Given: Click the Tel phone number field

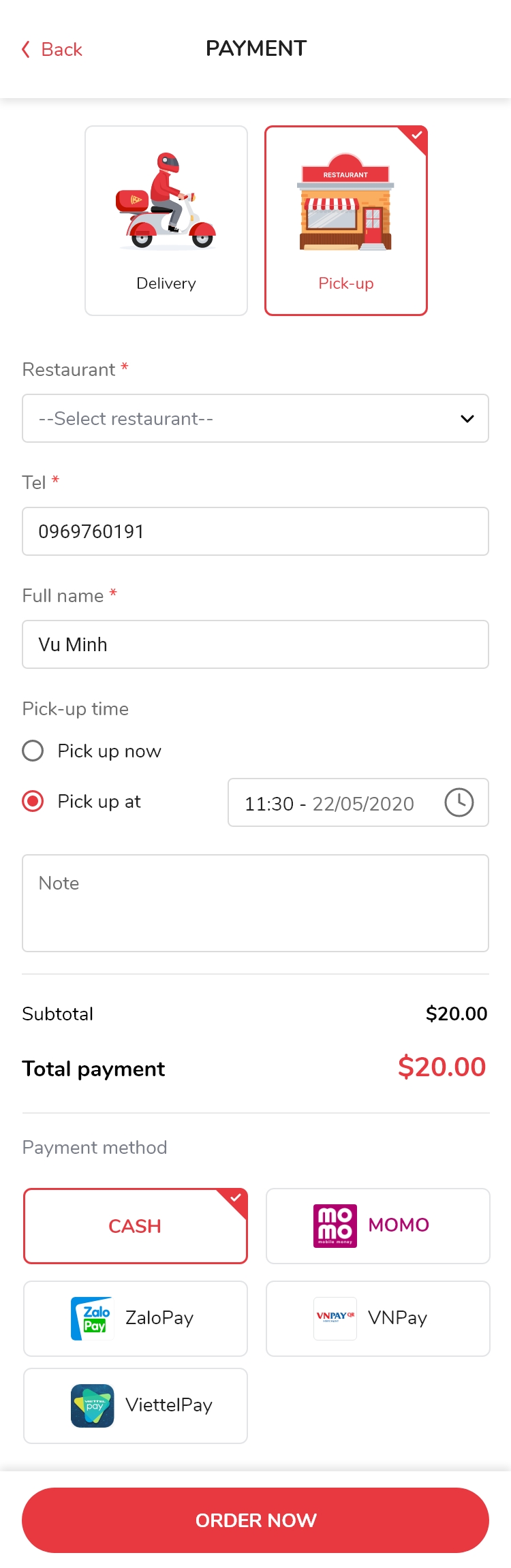Looking at the screenshot, I should 255,531.
